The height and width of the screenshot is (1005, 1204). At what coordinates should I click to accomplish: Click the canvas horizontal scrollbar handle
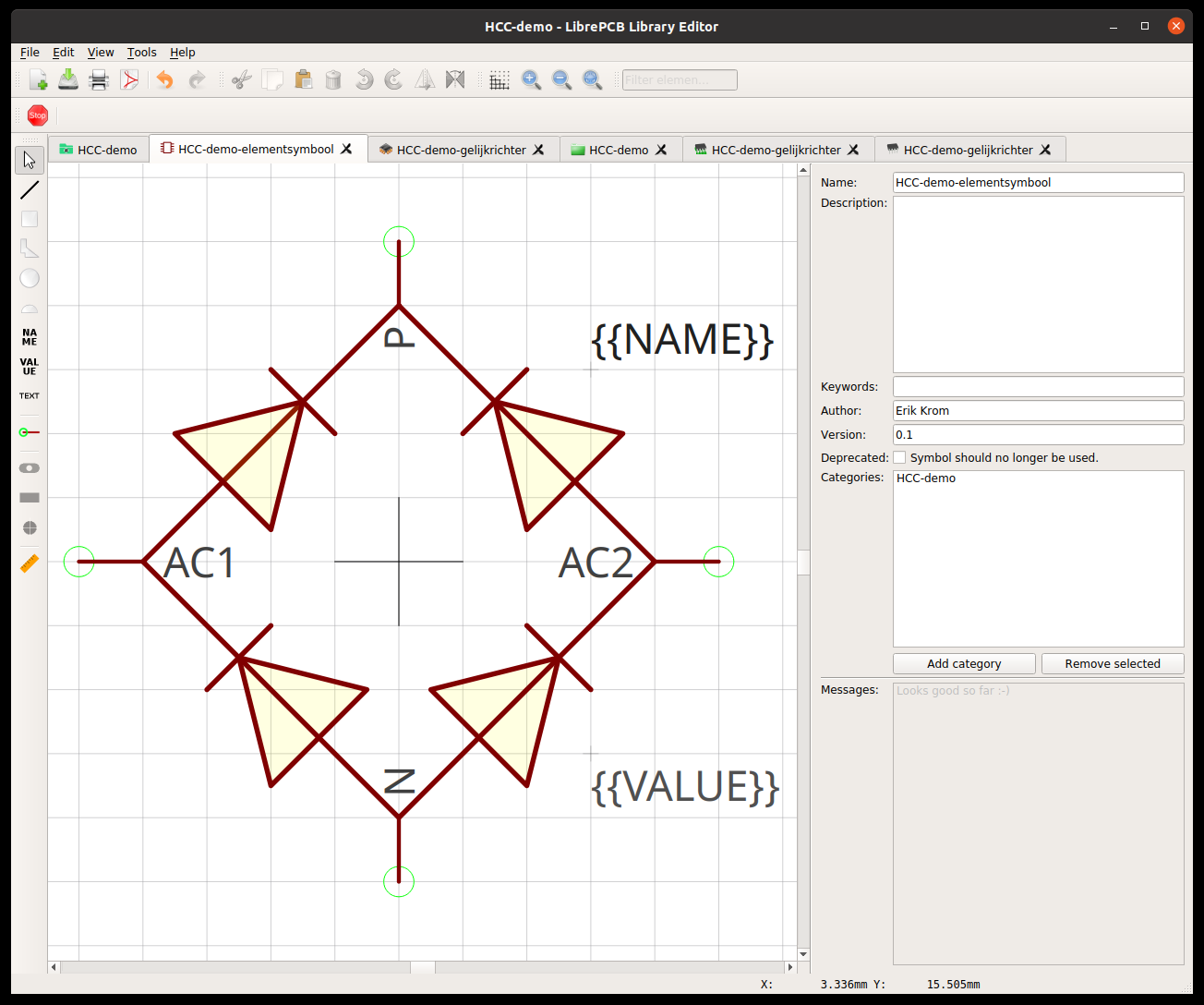[423, 967]
